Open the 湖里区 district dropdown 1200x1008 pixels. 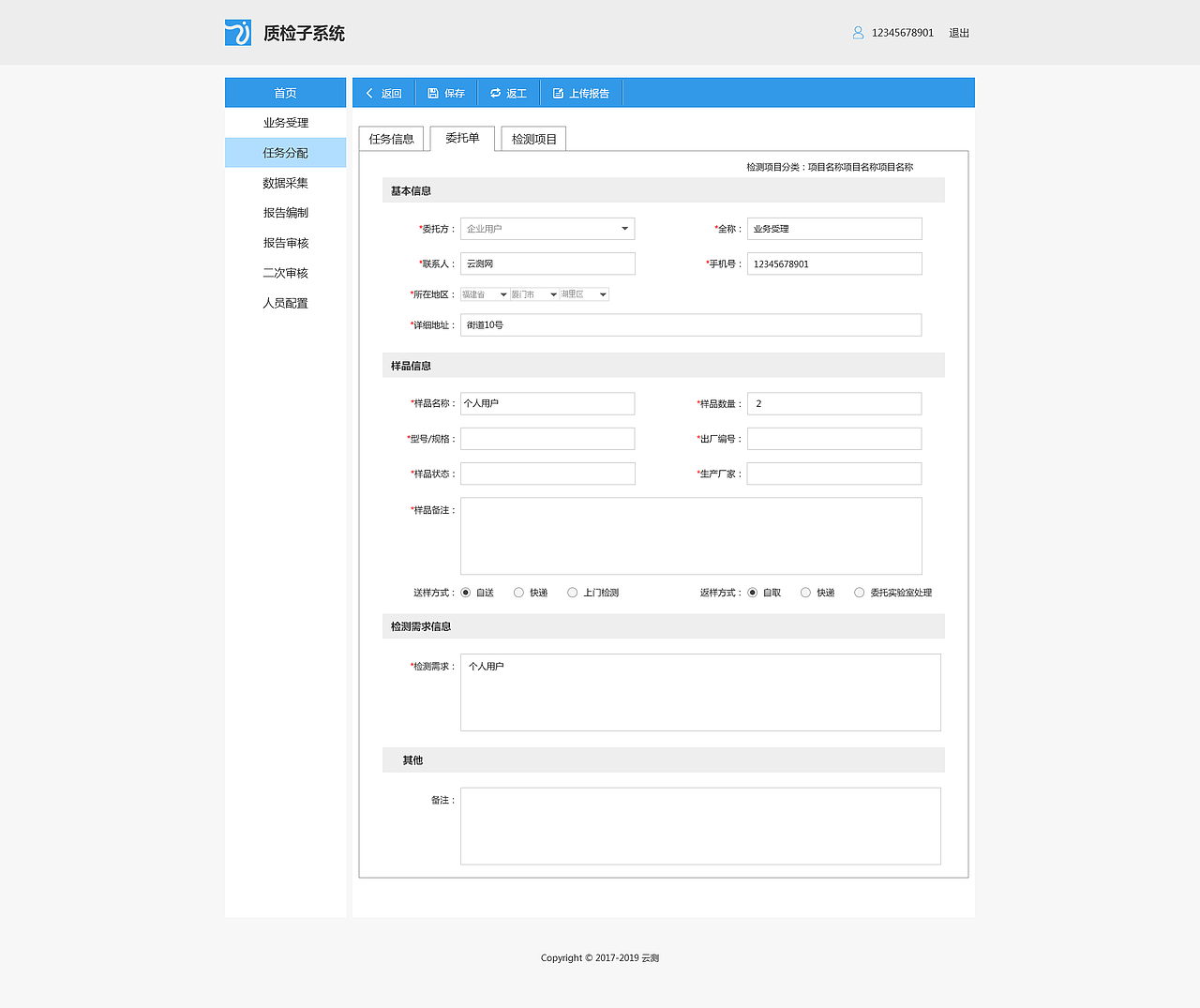click(584, 294)
